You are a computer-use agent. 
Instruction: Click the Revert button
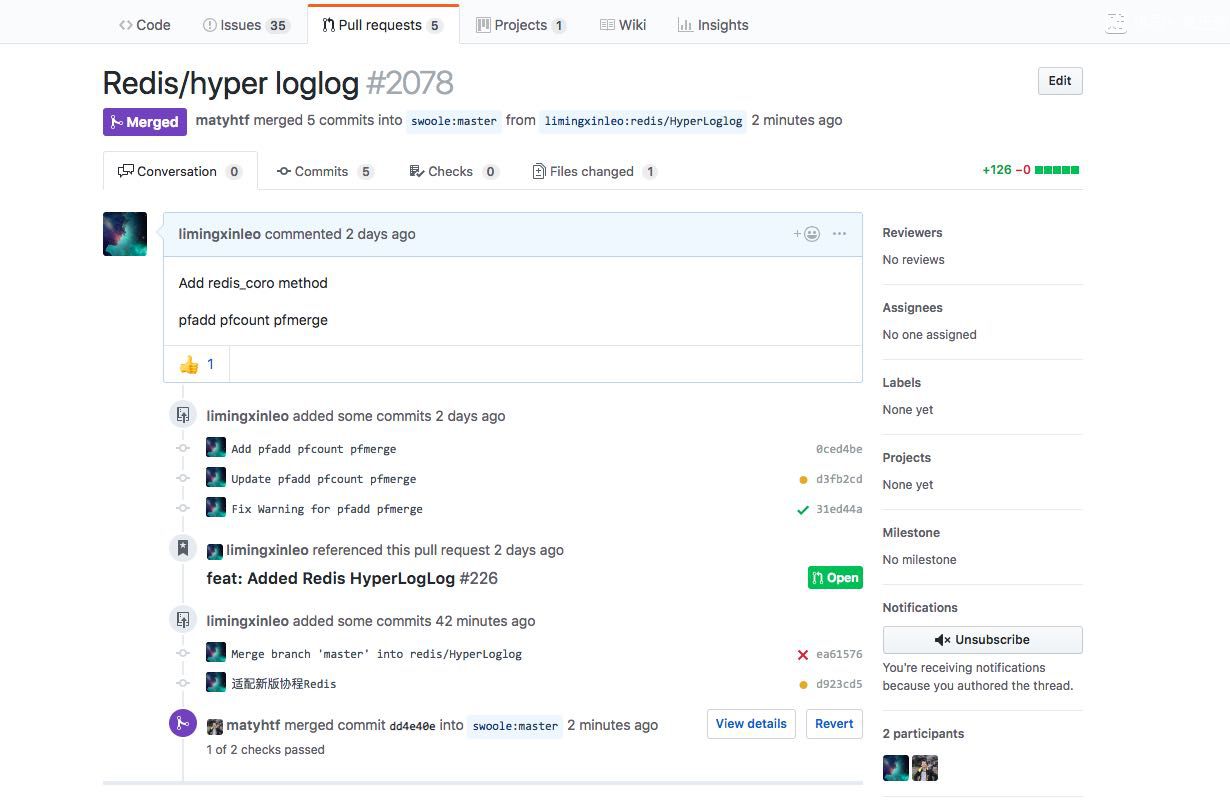[834, 724]
